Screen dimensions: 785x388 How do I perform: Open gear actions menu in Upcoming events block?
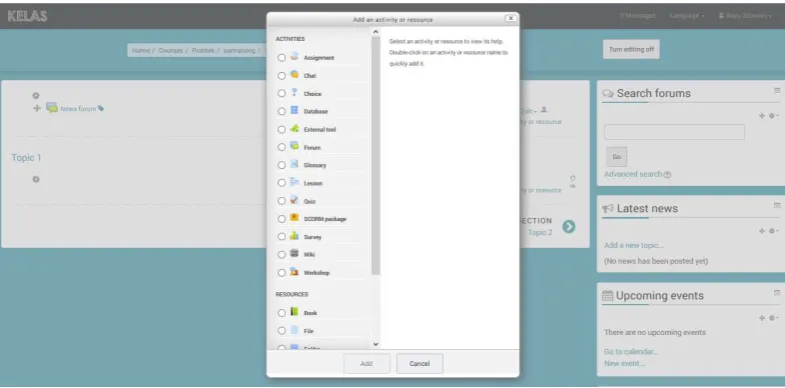point(774,318)
